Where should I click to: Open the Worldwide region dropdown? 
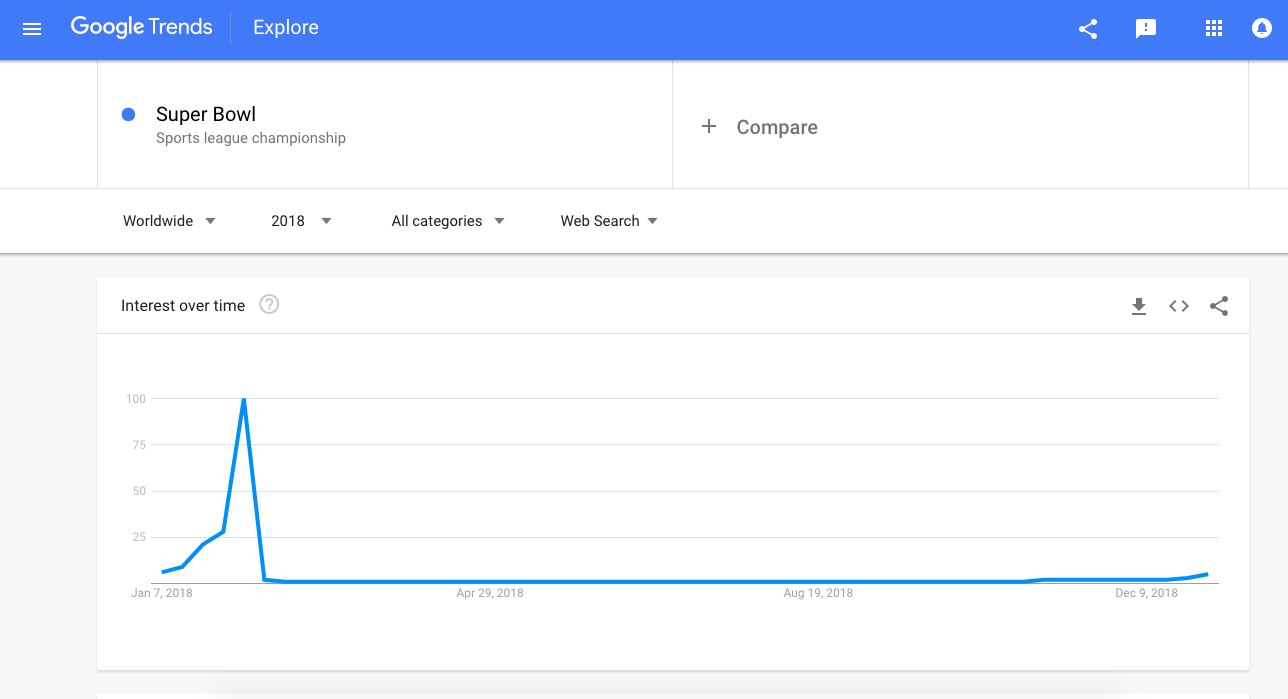click(x=169, y=220)
